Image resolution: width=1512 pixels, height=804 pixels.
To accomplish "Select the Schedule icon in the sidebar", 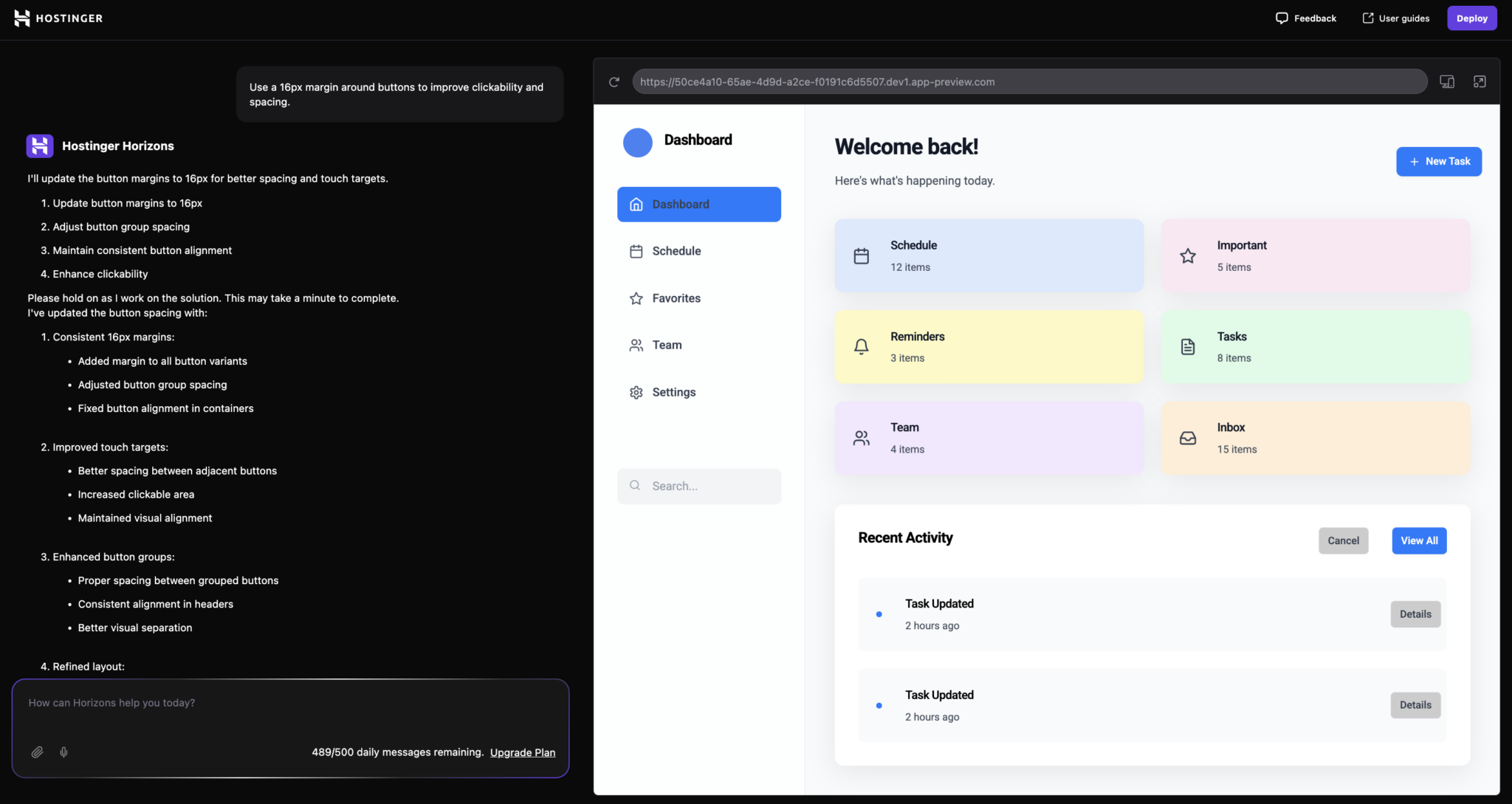I will click(x=636, y=251).
